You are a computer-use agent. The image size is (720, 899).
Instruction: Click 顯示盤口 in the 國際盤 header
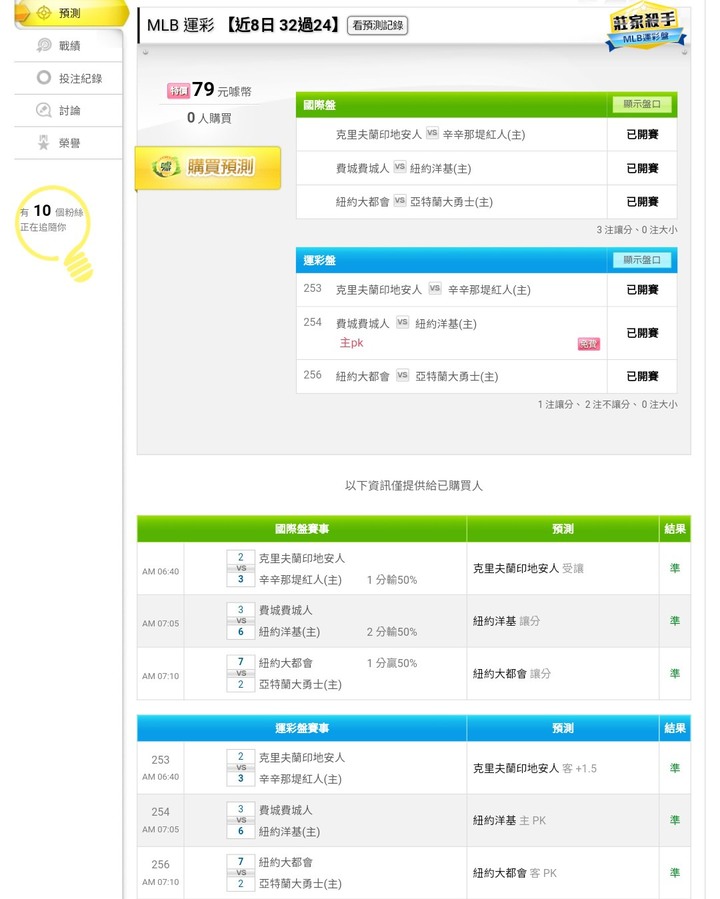point(642,104)
